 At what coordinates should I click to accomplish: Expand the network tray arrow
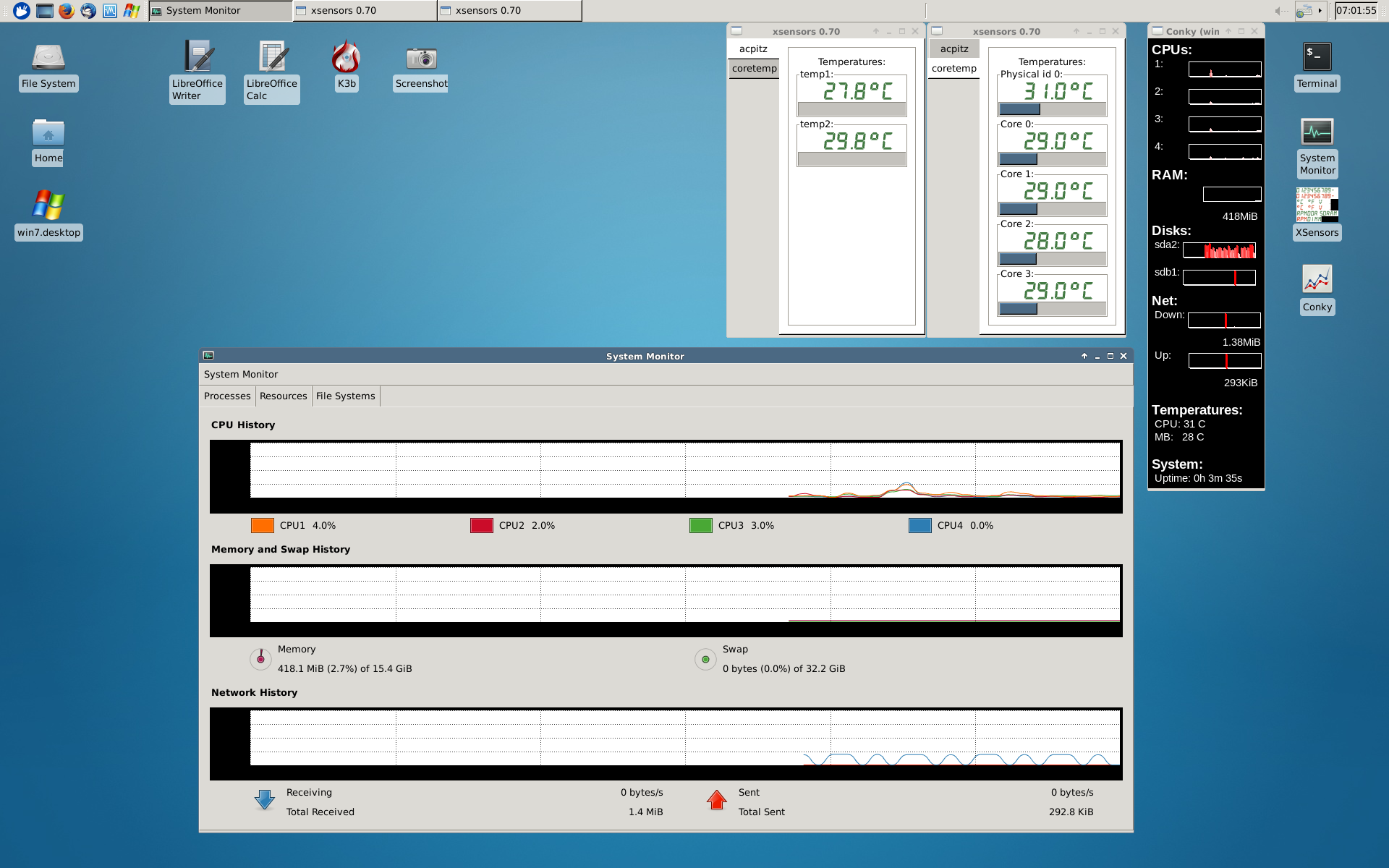point(1320,11)
